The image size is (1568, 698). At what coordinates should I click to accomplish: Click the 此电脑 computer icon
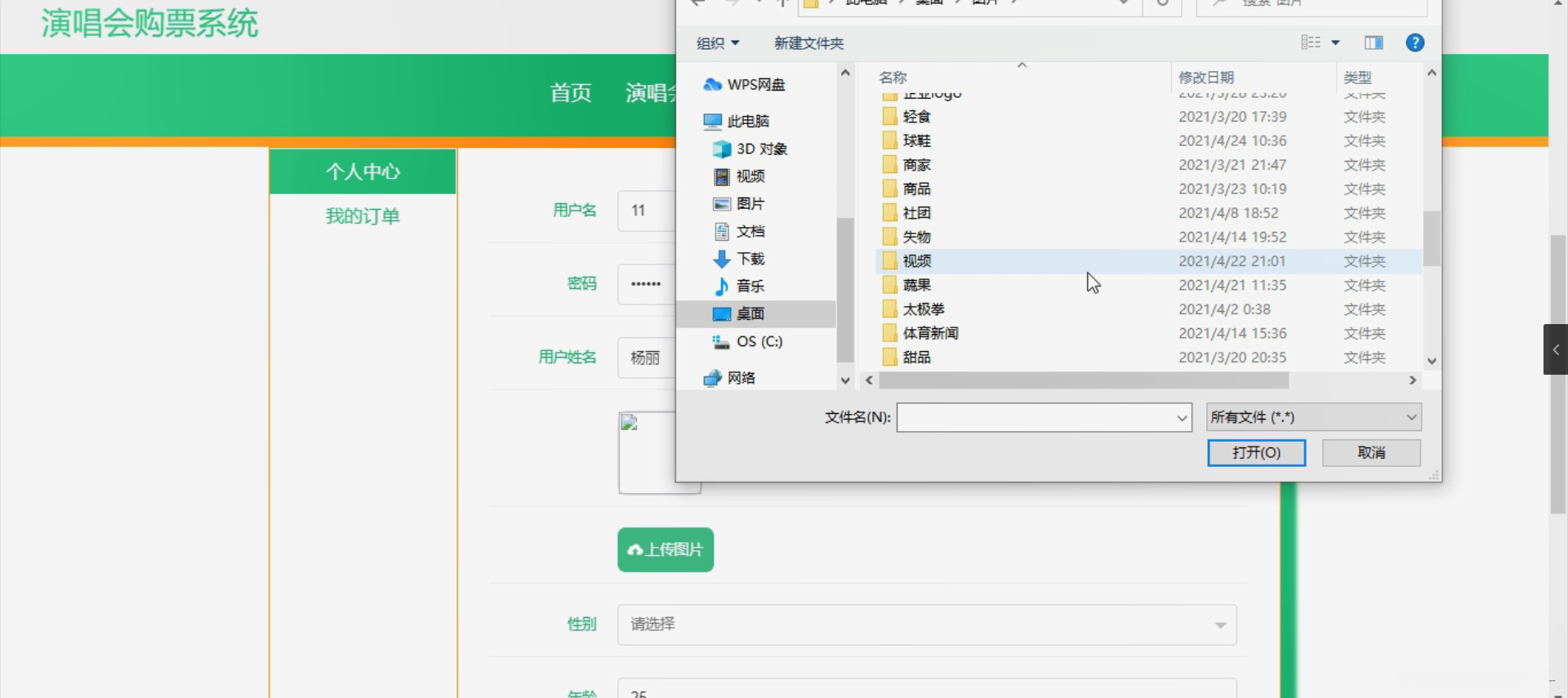pos(712,121)
